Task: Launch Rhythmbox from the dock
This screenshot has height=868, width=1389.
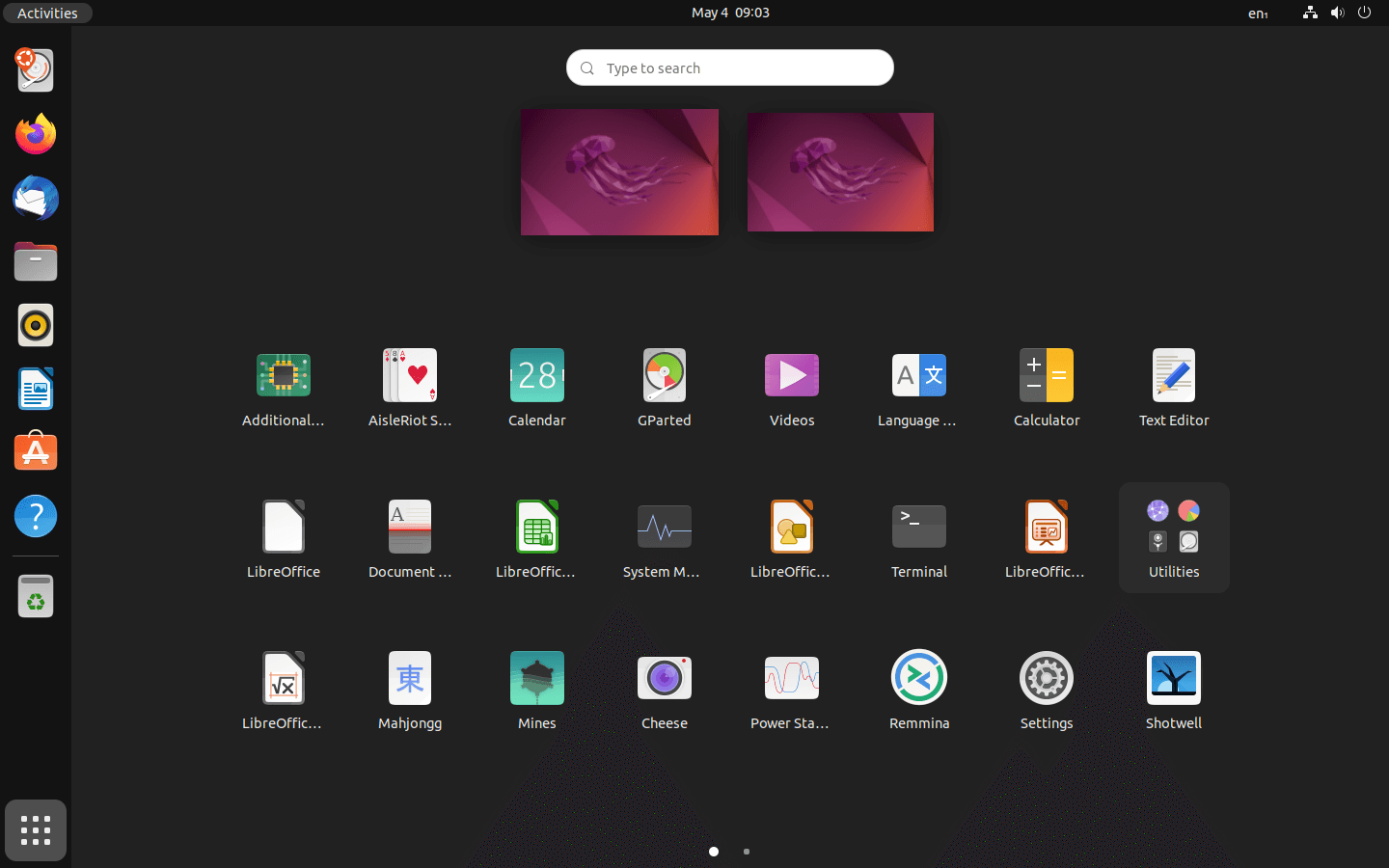Action: 36,325
